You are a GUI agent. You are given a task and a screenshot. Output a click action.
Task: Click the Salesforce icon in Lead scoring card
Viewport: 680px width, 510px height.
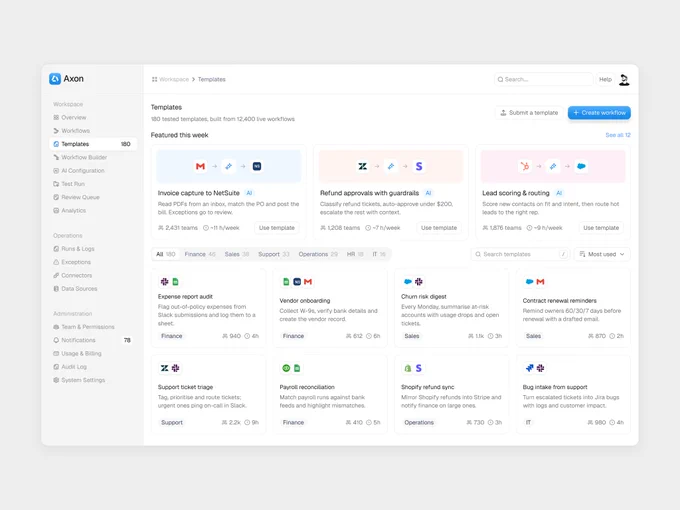(x=582, y=167)
